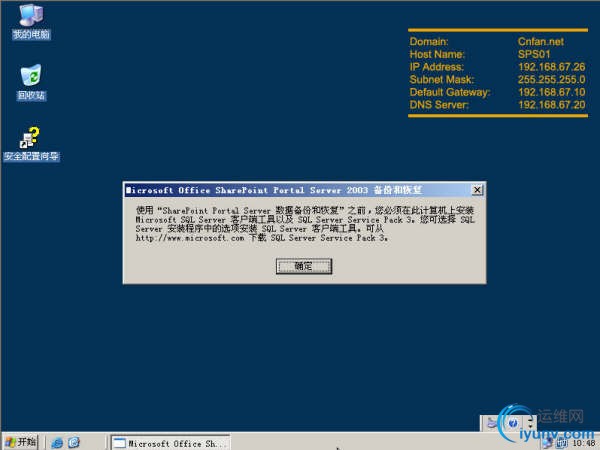Click the language bar input device icon
The width and height of the screenshot is (600, 450).
pyautogui.click(x=492, y=423)
